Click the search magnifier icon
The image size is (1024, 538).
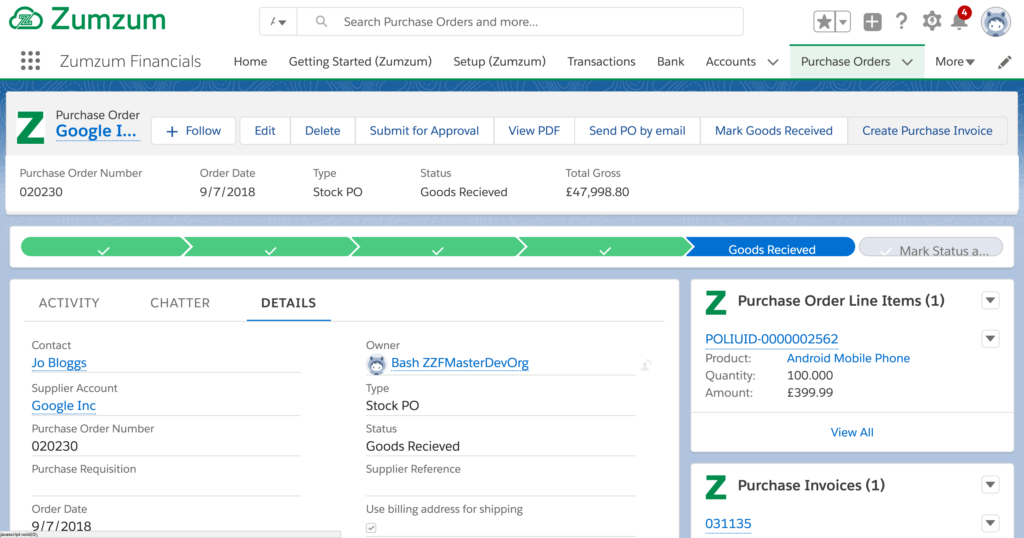(321, 22)
